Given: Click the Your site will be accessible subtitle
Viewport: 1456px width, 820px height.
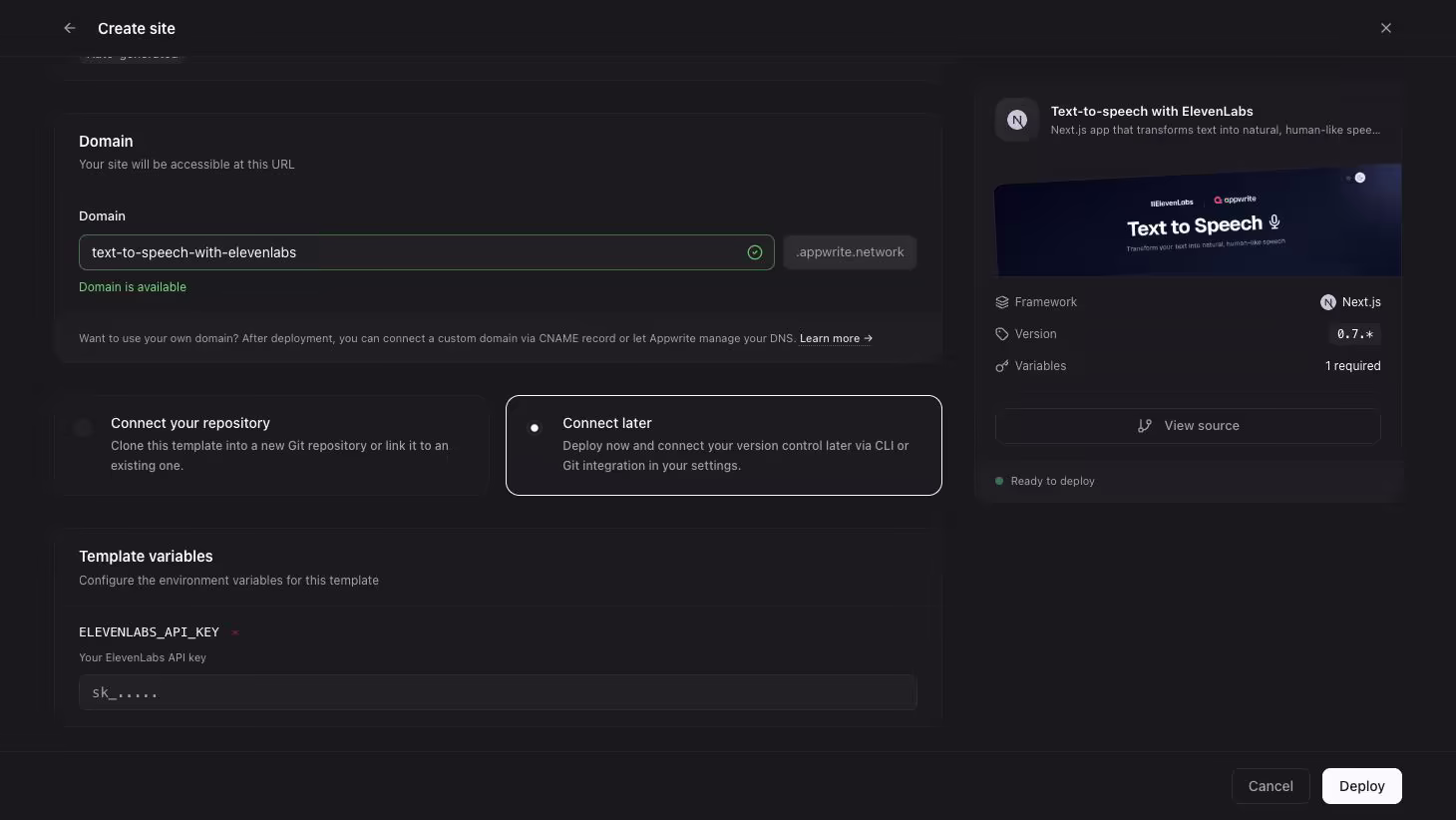Looking at the screenshot, I should [186, 165].
